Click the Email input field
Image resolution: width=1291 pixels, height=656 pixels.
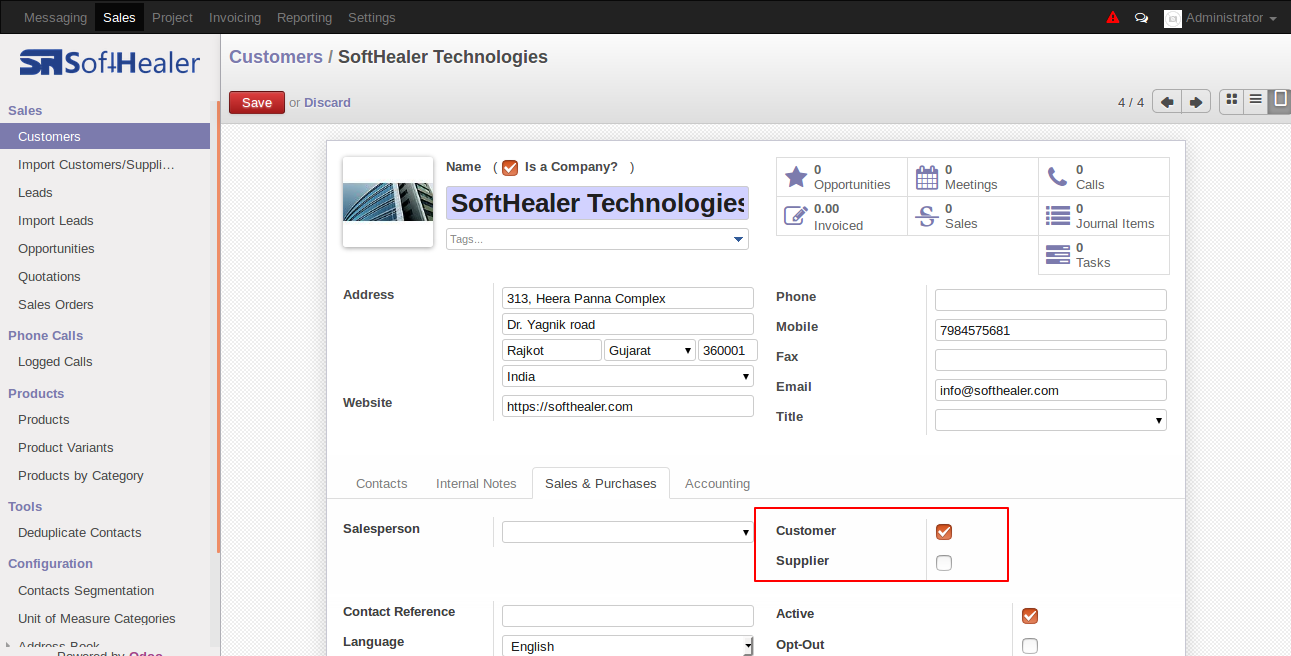click(x=1051, y=390)
